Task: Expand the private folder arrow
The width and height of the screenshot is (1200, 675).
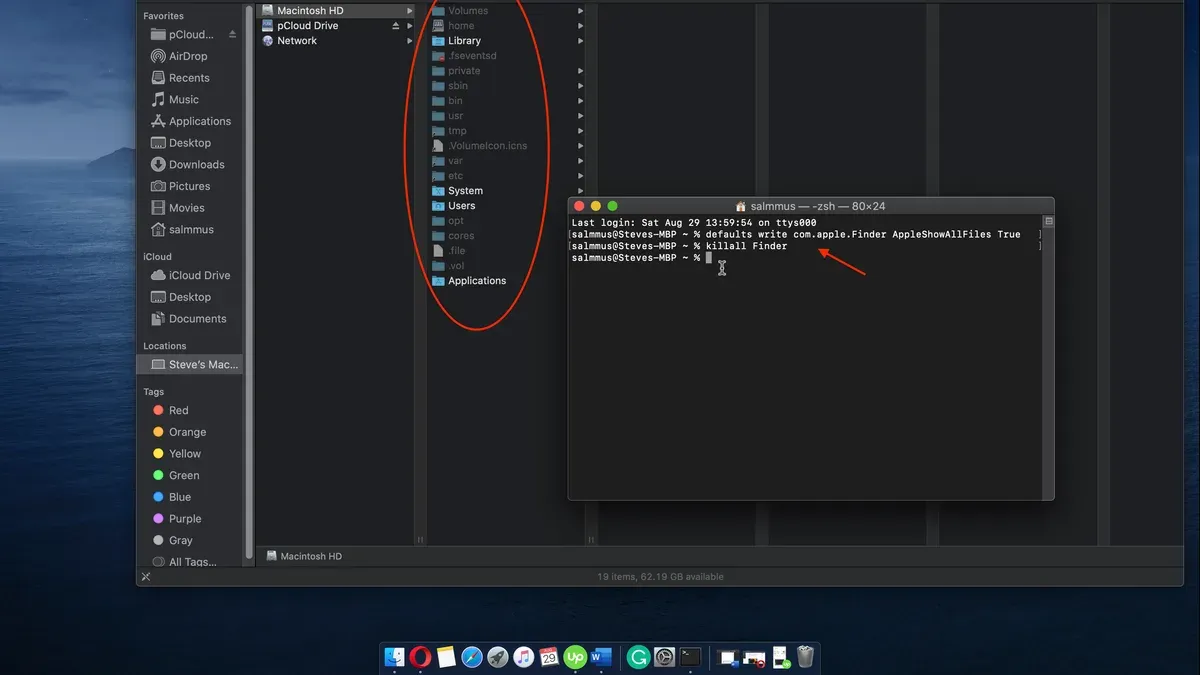Action: (581, 71)
